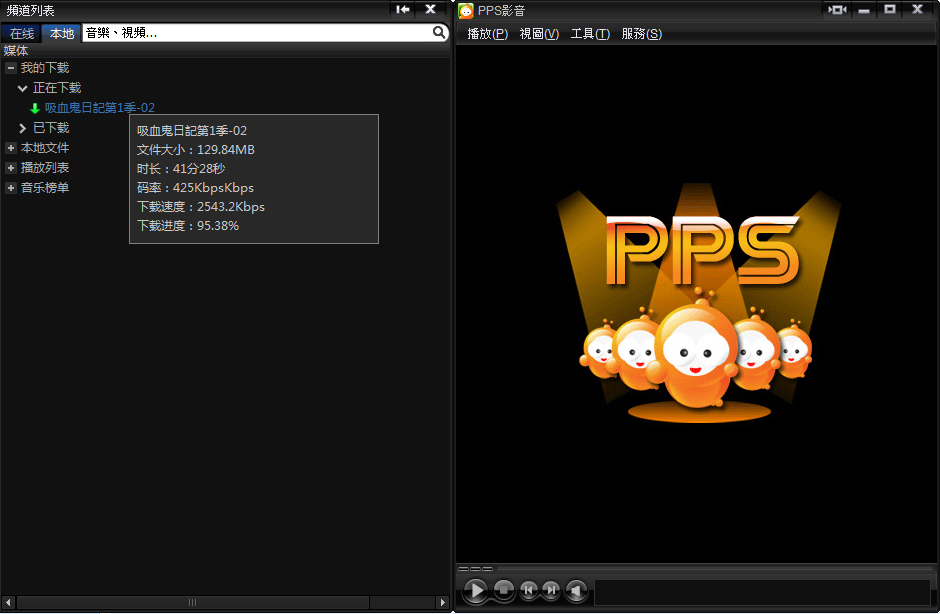Open the 服務(S) menu

click(641, 34)
